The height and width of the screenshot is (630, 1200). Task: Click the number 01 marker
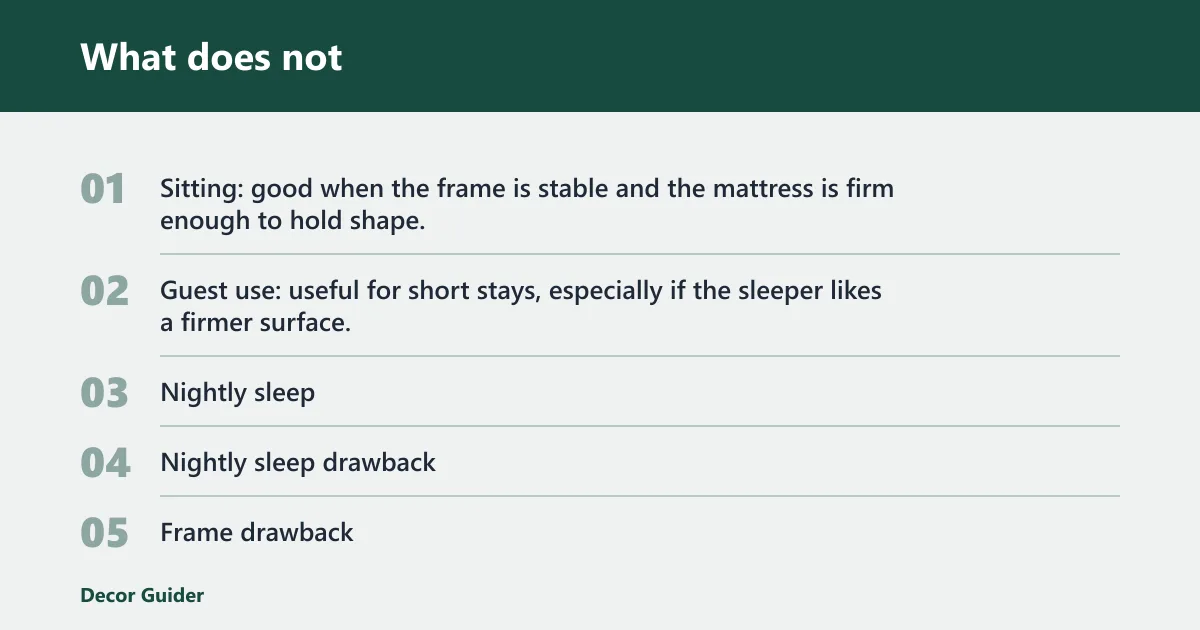point(103,189)
